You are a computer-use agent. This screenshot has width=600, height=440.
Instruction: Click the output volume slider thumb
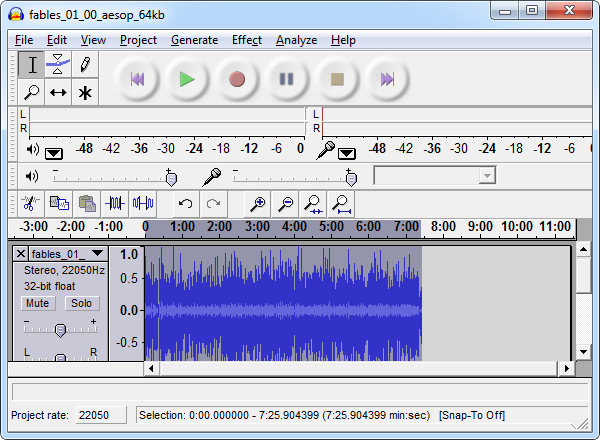(171, 179)
